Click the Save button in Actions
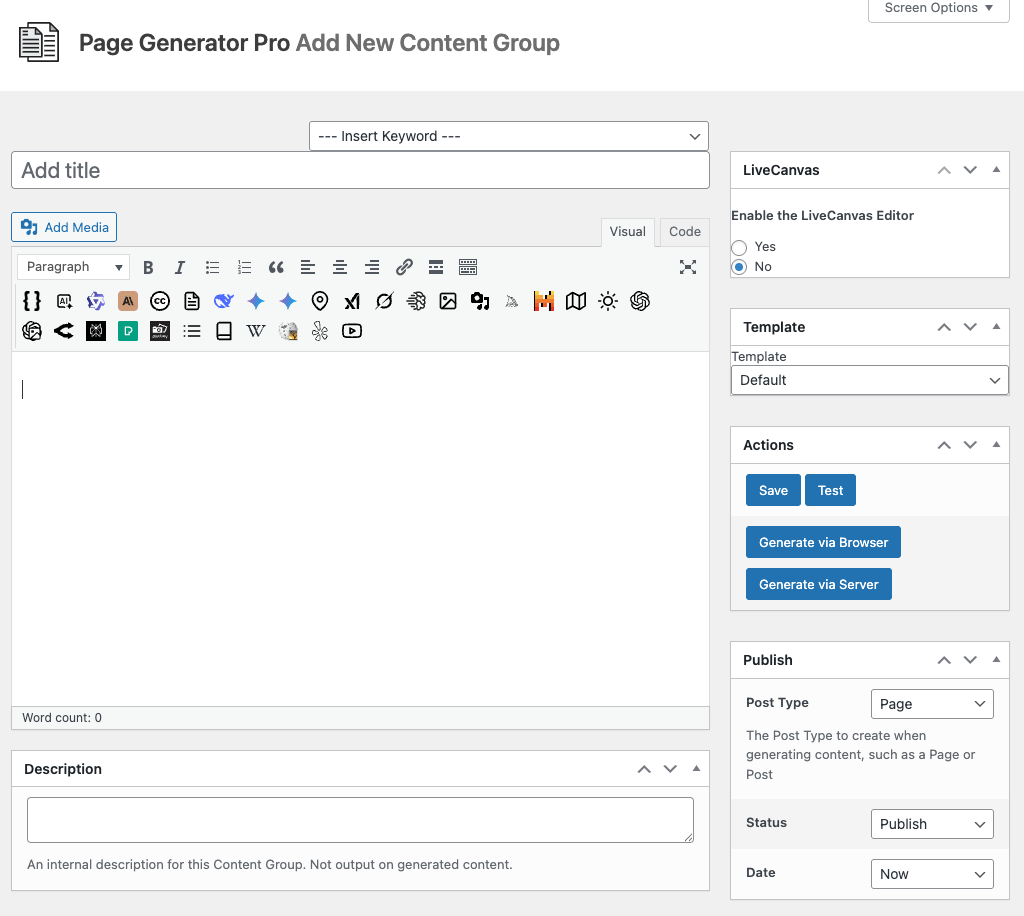 point(772,490)
